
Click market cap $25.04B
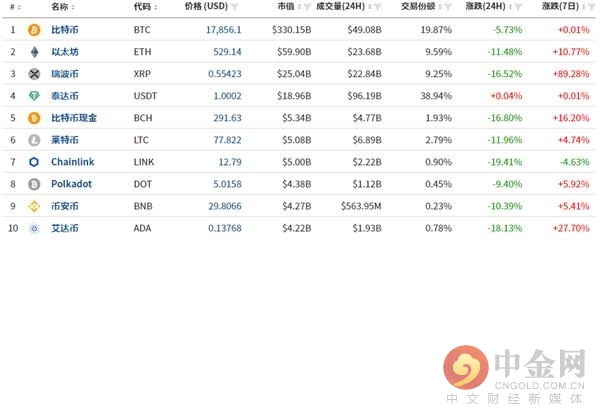pyautogui.click(x=294, y=74)
